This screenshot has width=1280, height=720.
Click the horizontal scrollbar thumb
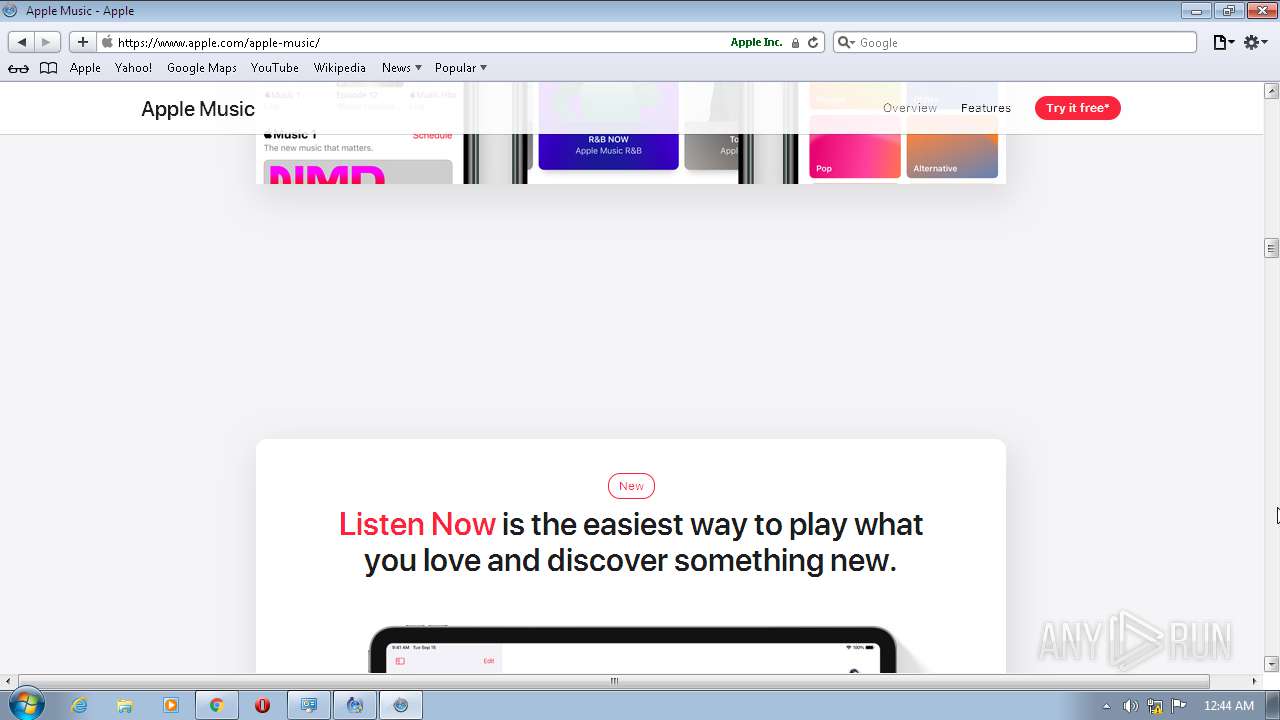614,681
